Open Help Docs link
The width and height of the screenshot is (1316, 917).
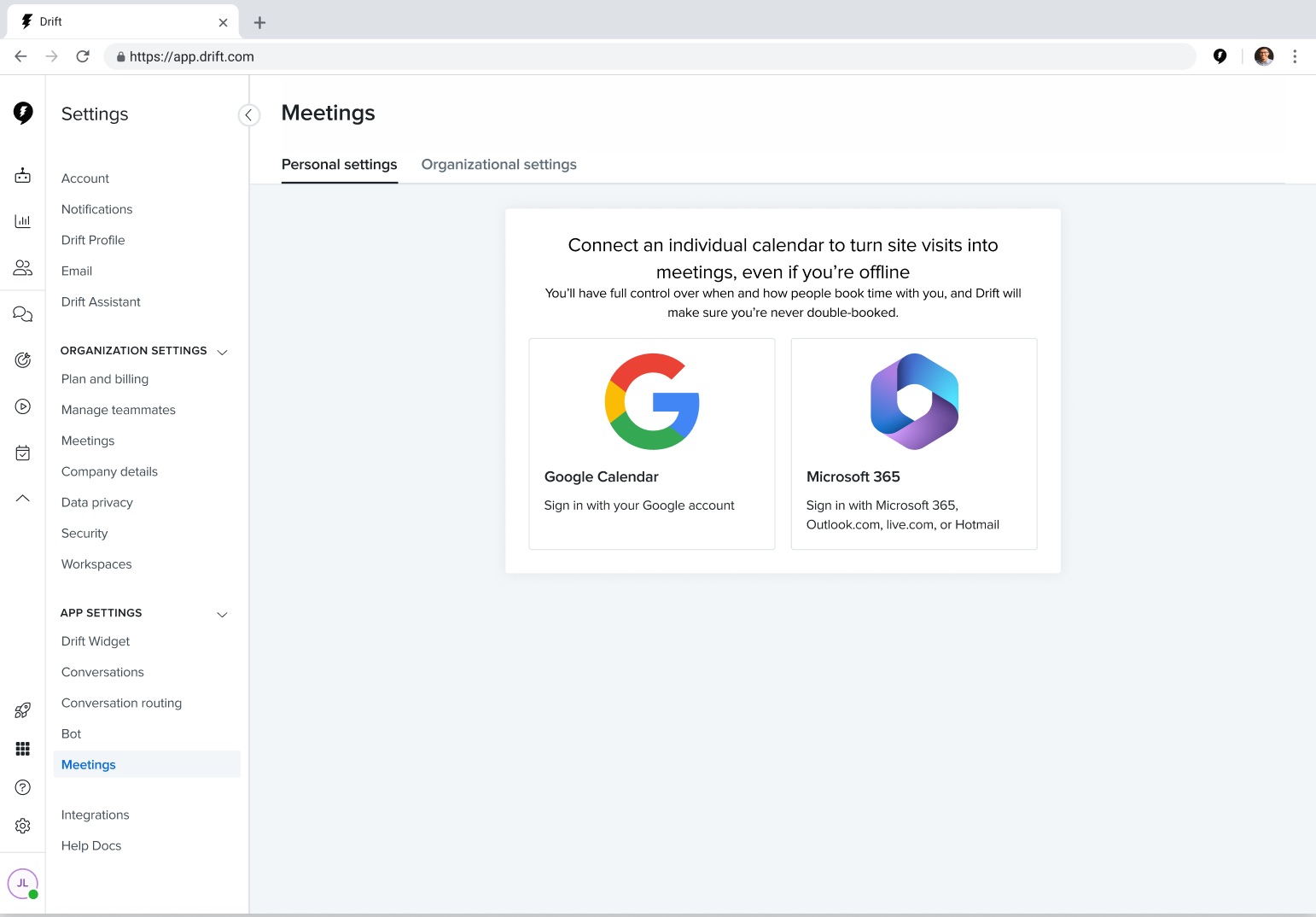pyautogui.click(x=91, y=845)
